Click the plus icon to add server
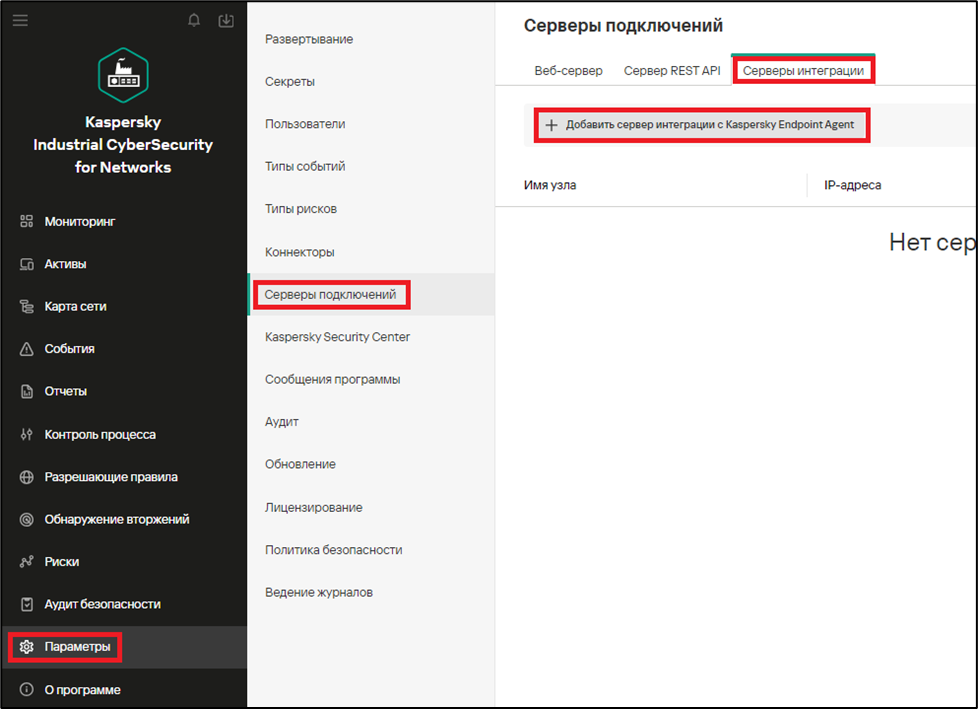The height and width of the screenshot is (709, 978). 551,125
